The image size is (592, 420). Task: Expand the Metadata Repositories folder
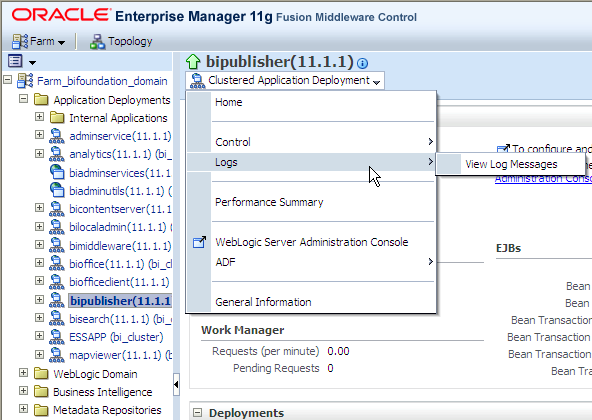(23, 409)
